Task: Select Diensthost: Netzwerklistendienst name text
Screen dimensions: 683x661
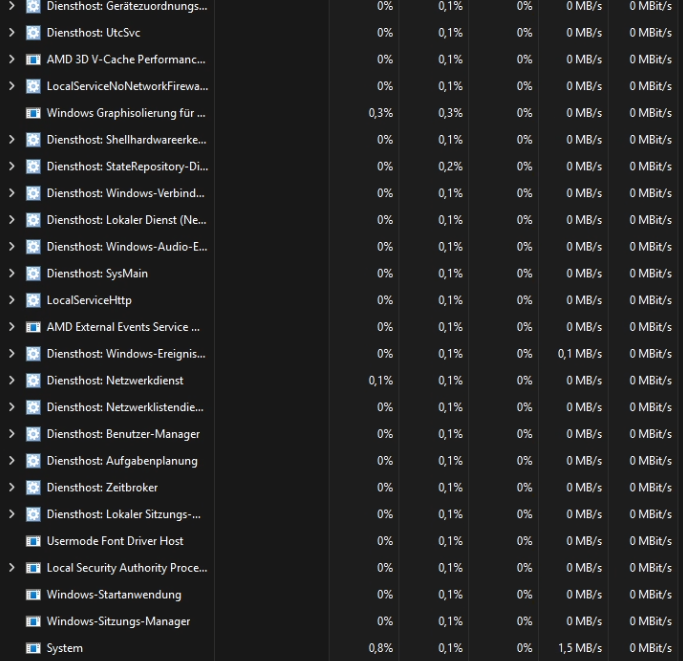Action: pos(125,407)
